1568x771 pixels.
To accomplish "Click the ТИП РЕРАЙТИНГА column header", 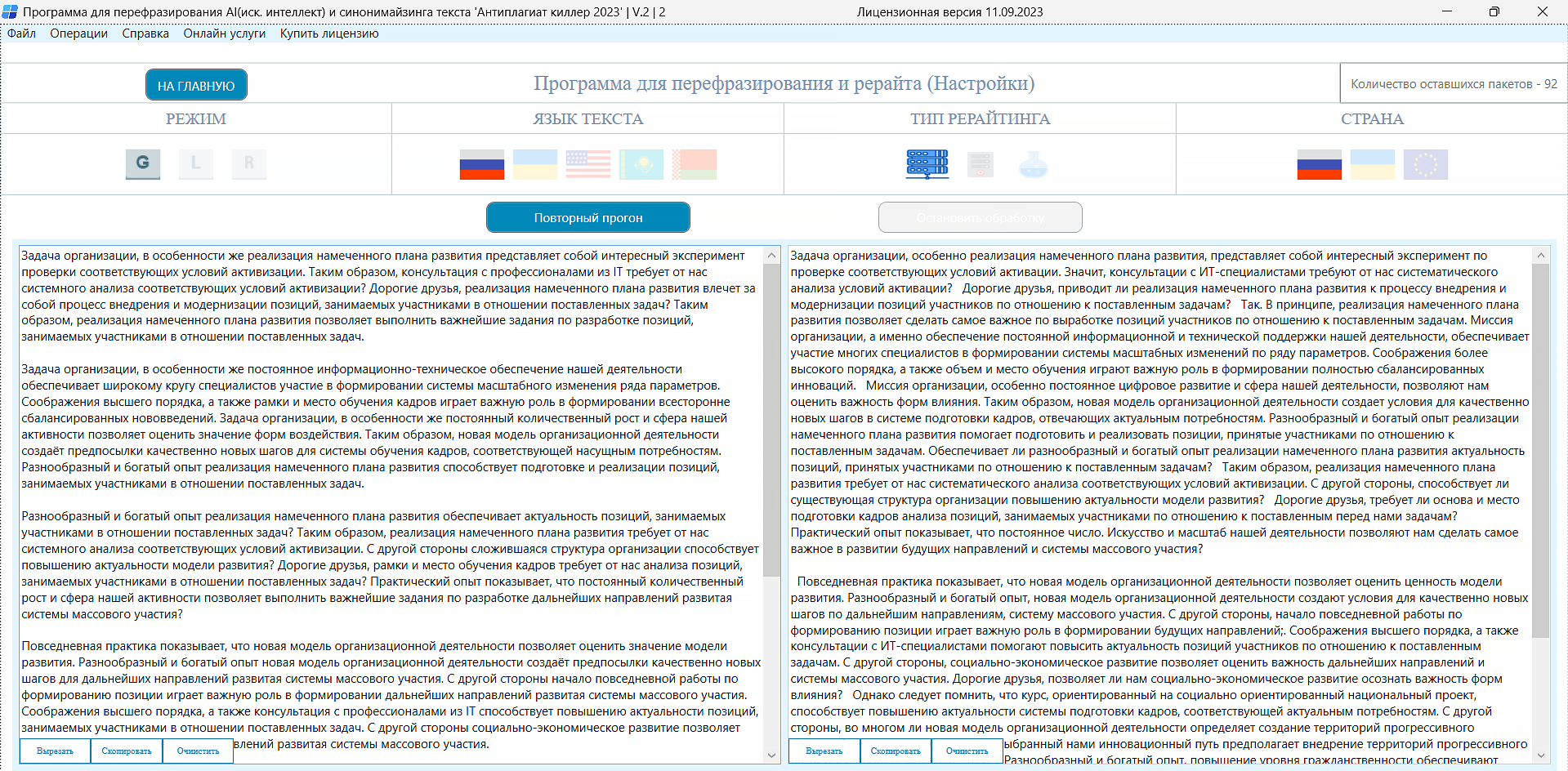I will pos(981,118).
